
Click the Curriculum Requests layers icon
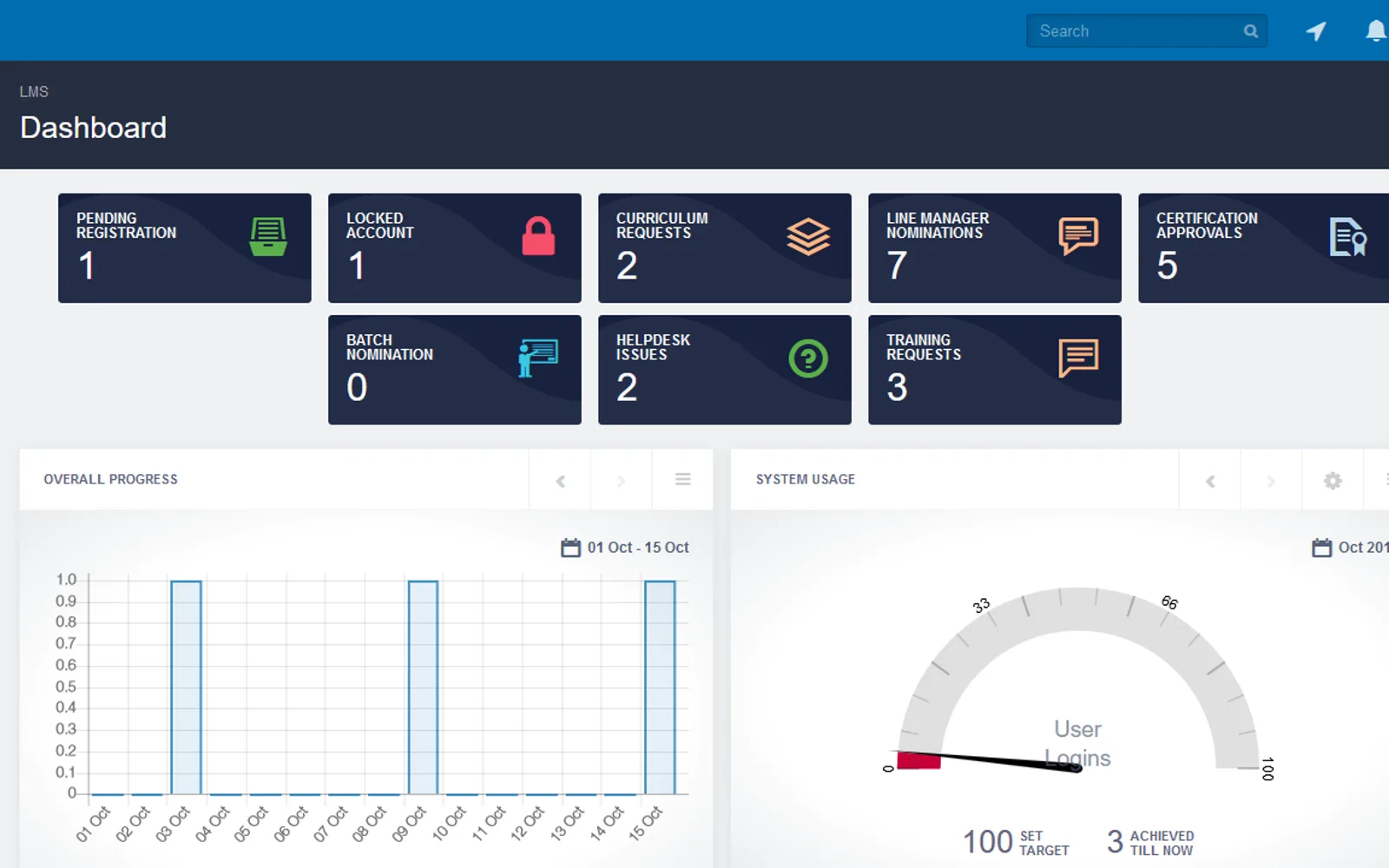click(x=808, y=236)
